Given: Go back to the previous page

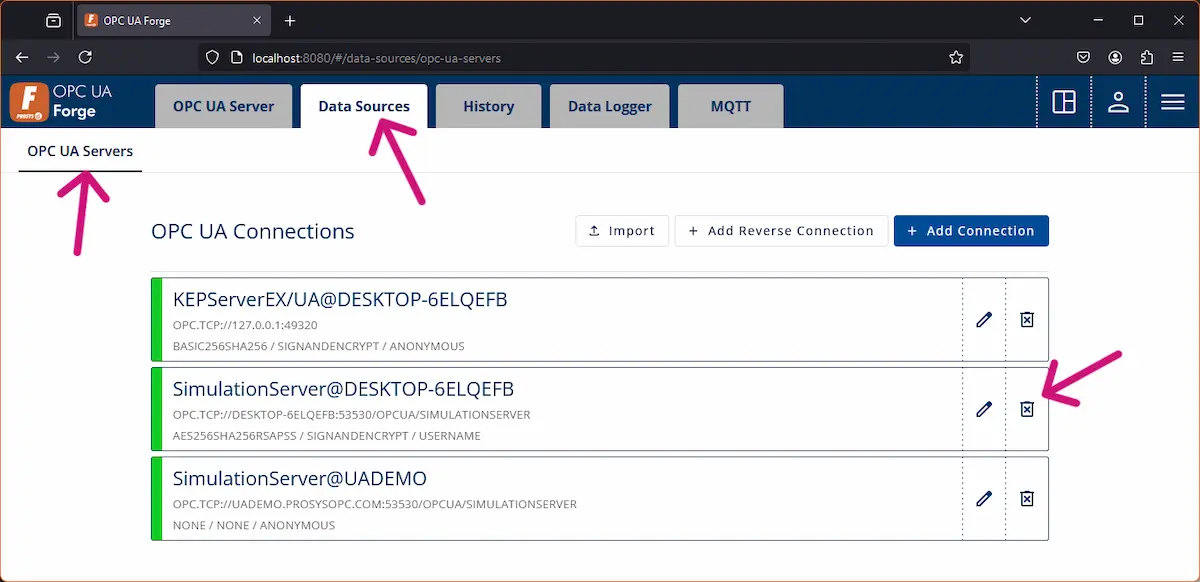Looking at the screenshot, I should (22, 58).
